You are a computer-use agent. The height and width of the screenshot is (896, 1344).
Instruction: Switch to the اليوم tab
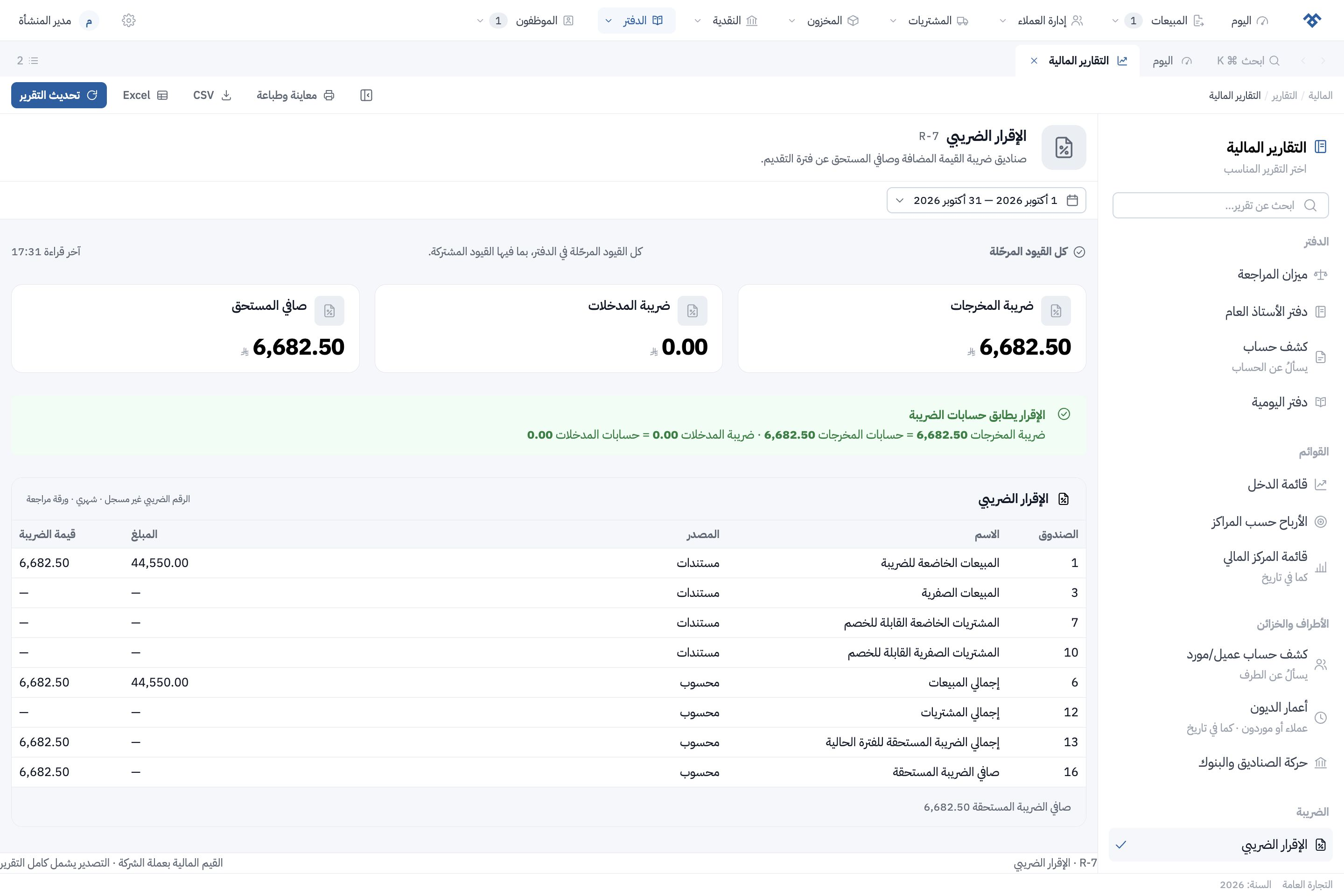[1171, 61]
